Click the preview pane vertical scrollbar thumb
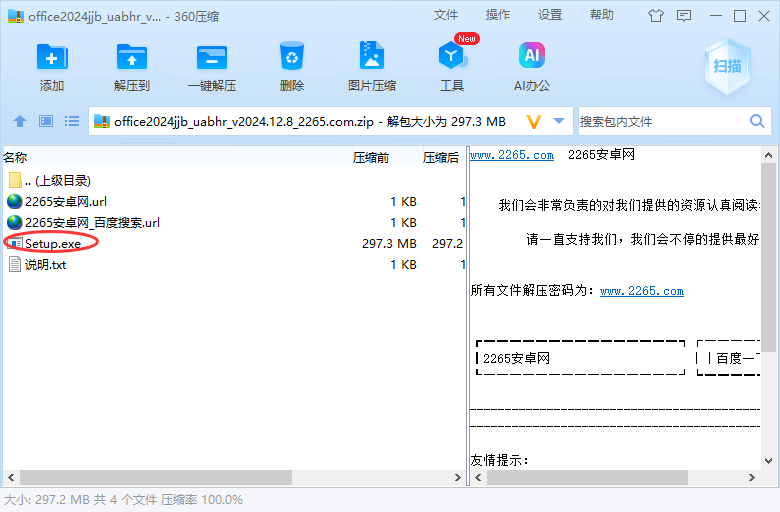Viewport: 780px width, 512px height. coord(769,257)
